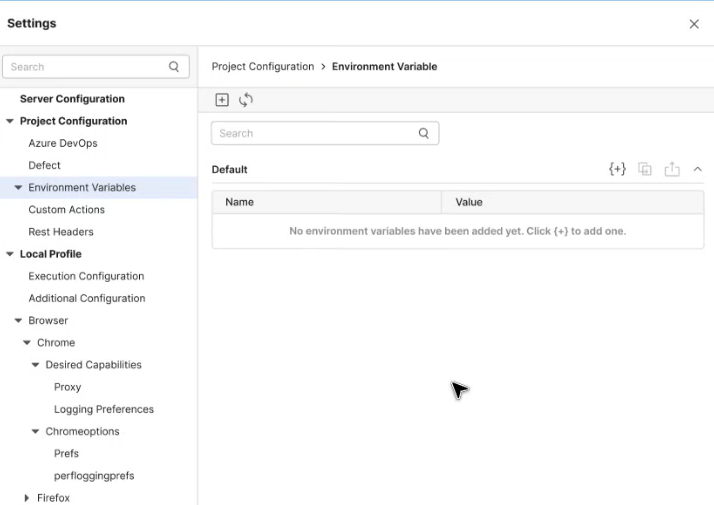Open Proxy settings
The image size is (714, 505).
[67, 387]
